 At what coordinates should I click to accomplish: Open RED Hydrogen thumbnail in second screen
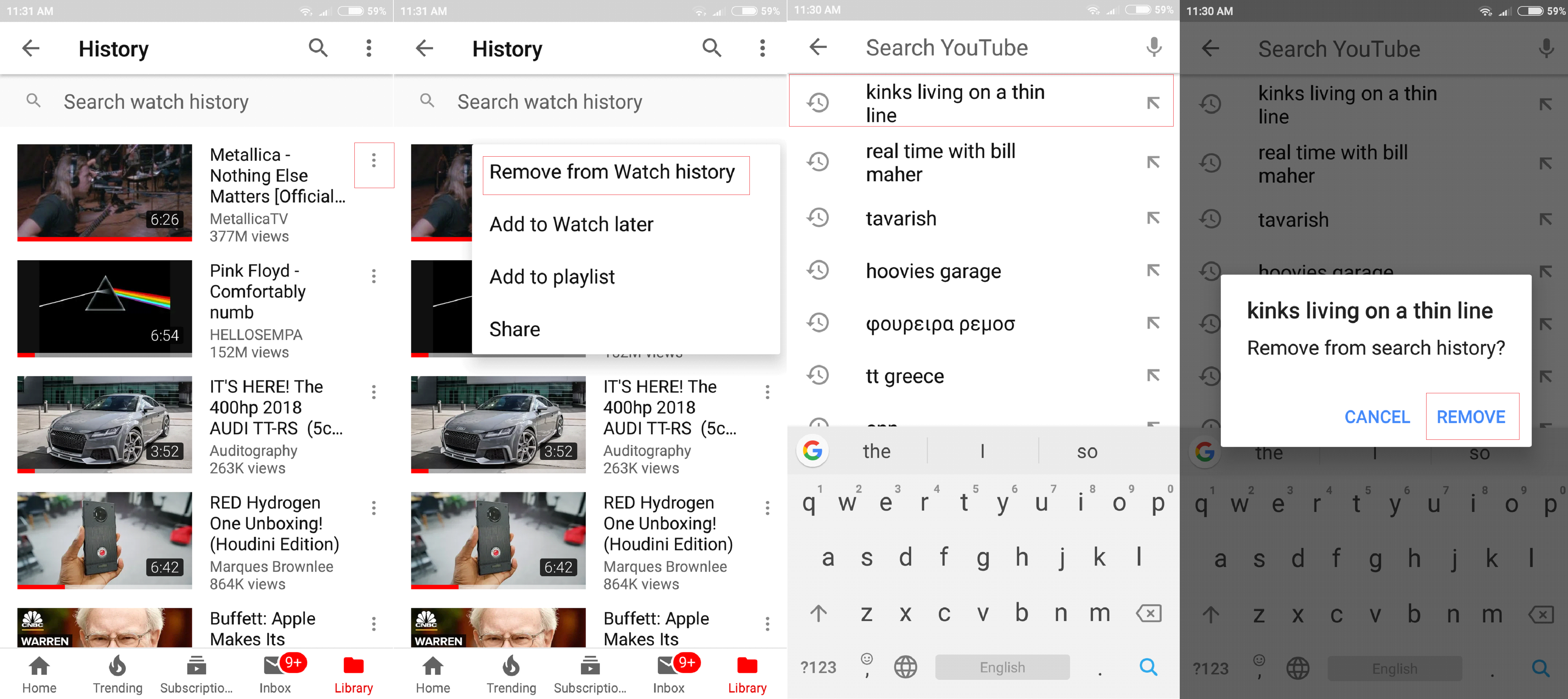pyautogui.click(x=499, y=541)
